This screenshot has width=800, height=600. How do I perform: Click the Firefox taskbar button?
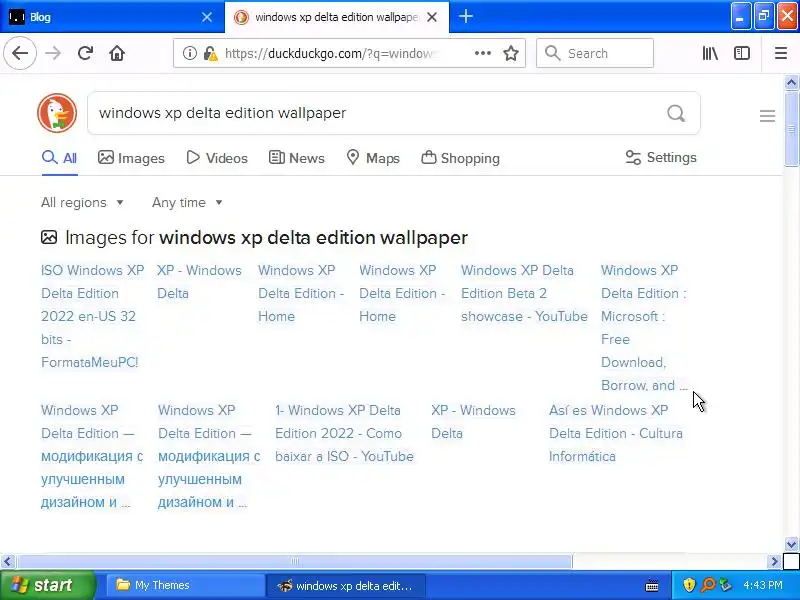pyautogui.click(x=345, y=585)
